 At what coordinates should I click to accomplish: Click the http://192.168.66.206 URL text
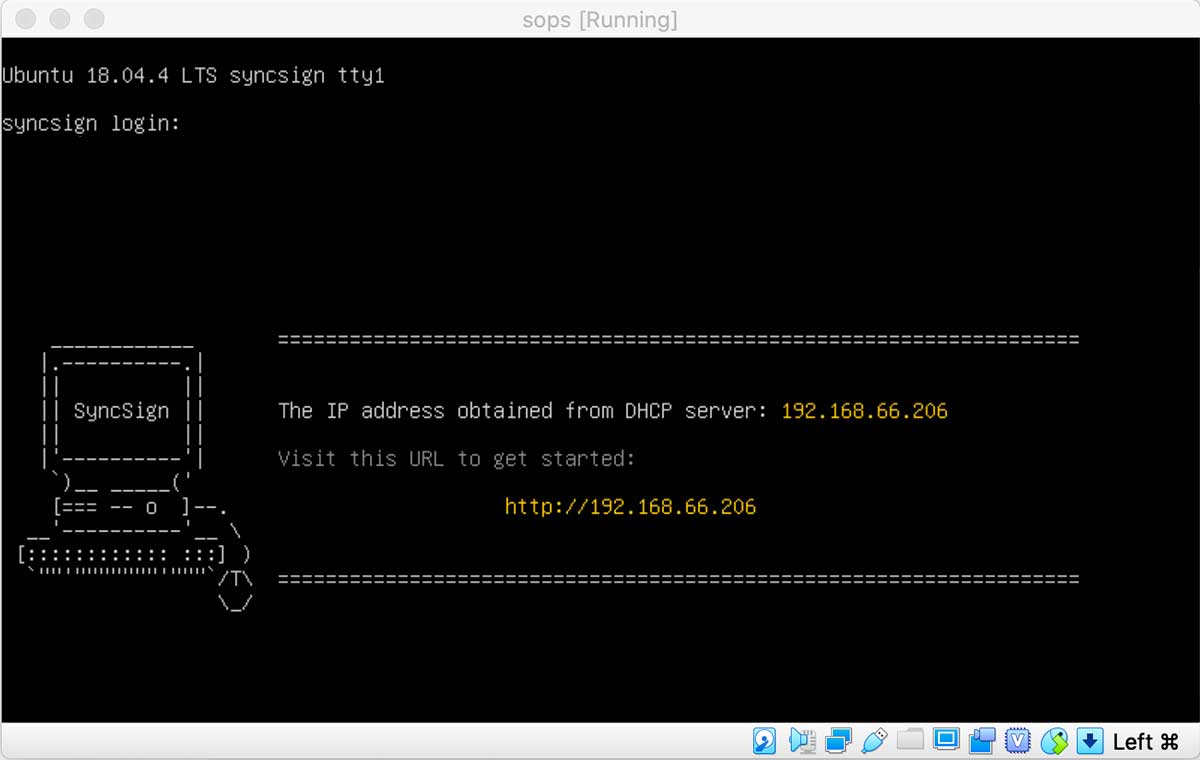[x=630, y=506]
